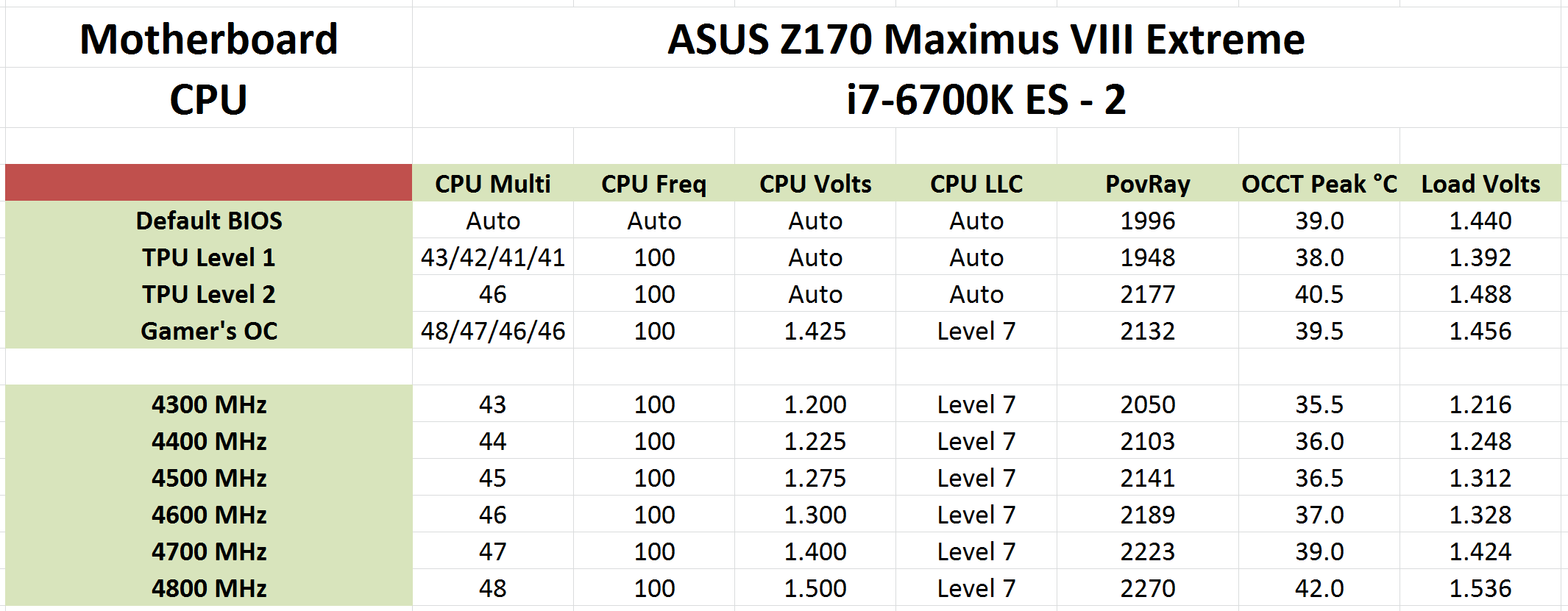Image resolution: width=1568 pixels, height=611 pixels.
Task: Select the '1.536' Load Volts cell
Action: pyautogui.click(x=1480, y=587)
